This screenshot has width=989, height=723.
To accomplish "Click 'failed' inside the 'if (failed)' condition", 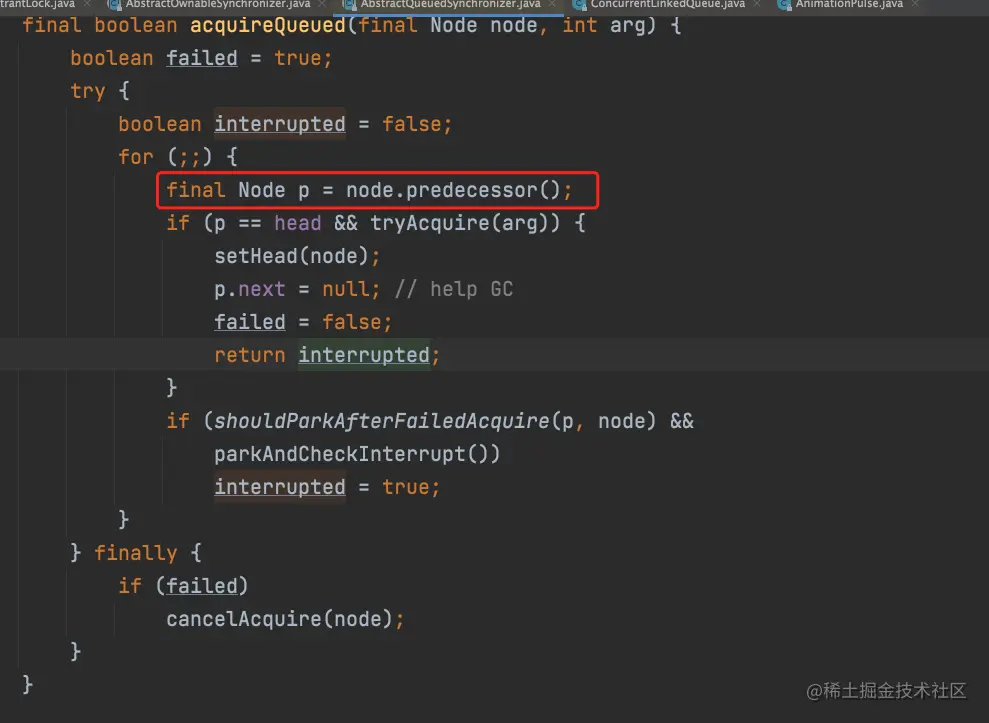I will (x=202, y=586).
